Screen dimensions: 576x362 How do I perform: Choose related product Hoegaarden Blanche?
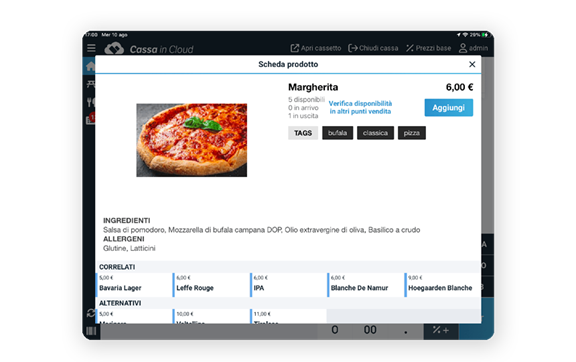coord(442,284)
